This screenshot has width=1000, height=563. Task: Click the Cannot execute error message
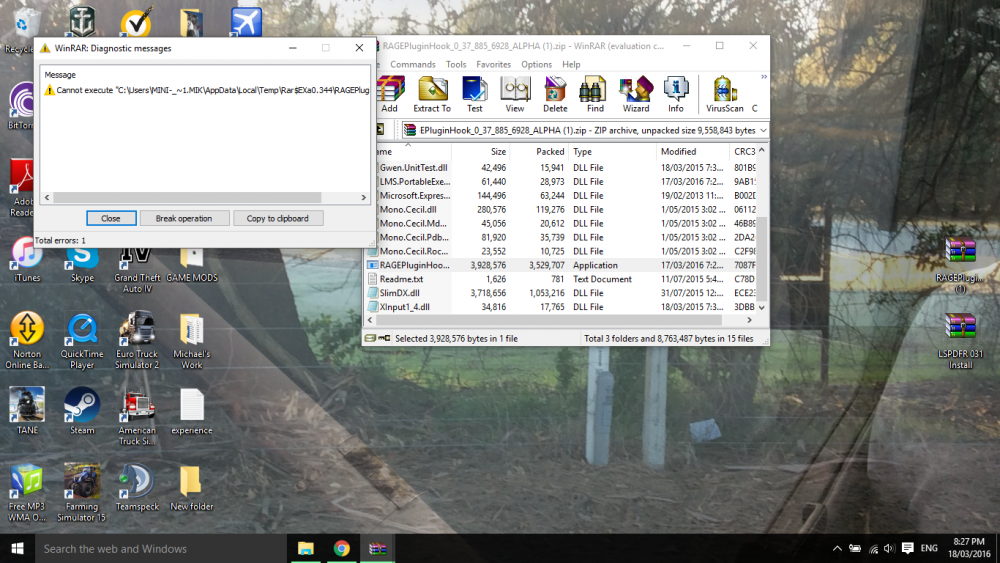(x=207, y=91)
